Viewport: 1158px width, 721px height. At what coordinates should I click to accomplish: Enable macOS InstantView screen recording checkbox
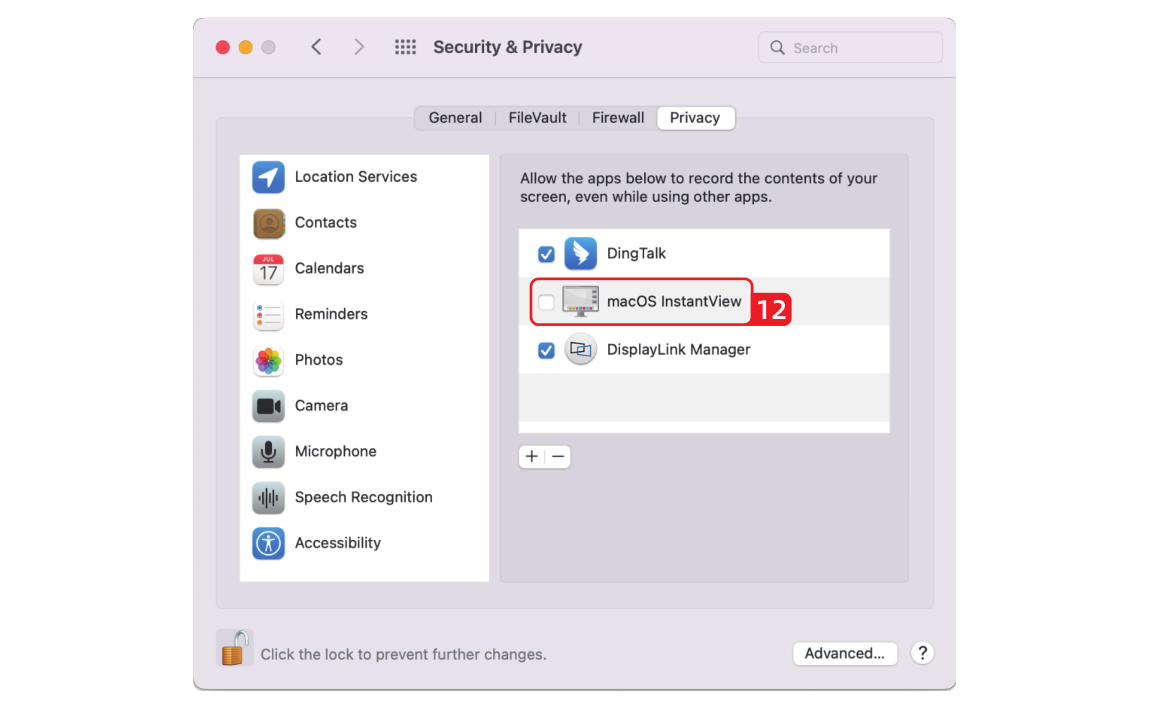[x=546, y=302]
